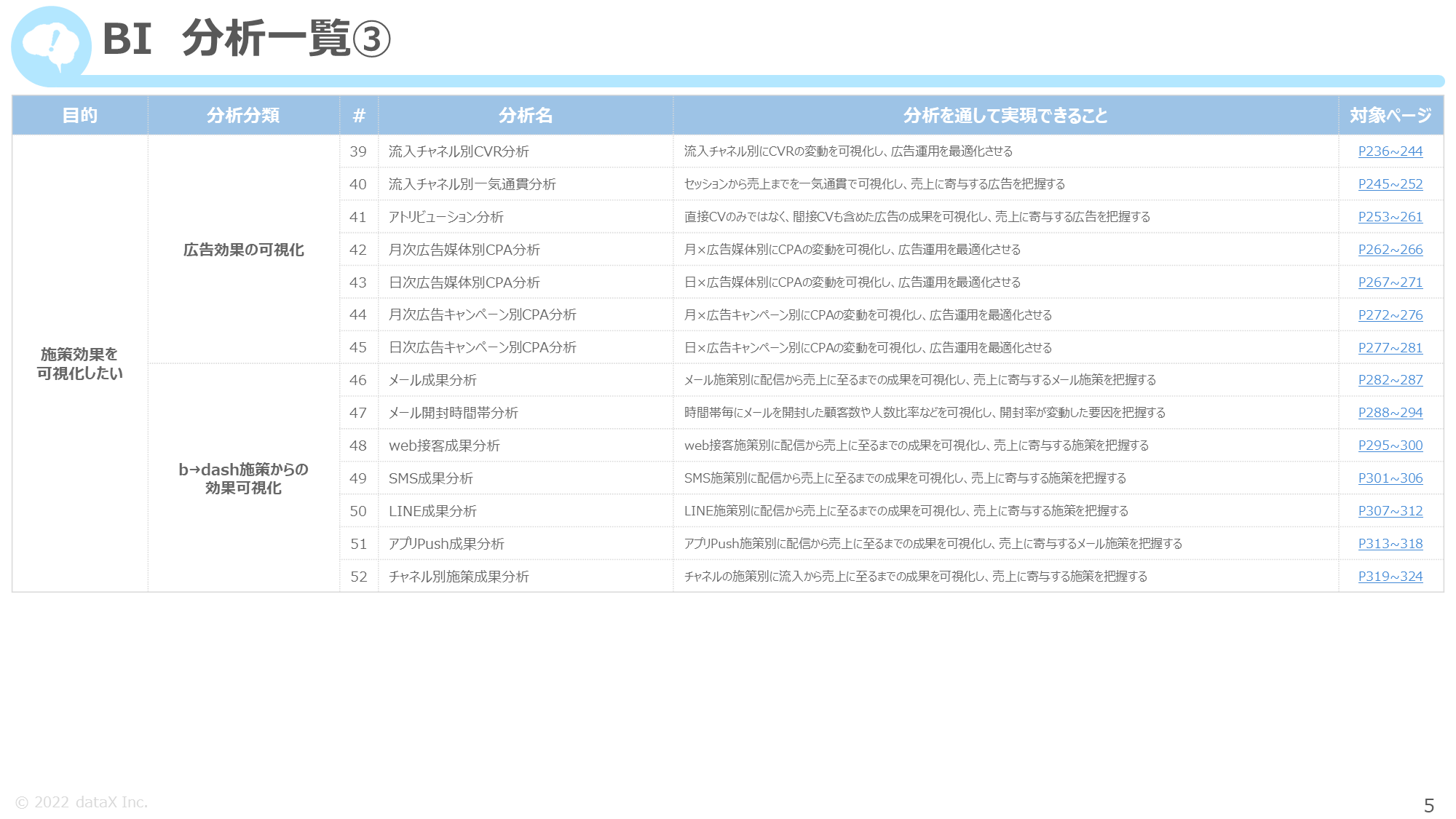Viewport: 1456px width, 819px height.
Task: Open page link P295~300
Action: 1390,446
